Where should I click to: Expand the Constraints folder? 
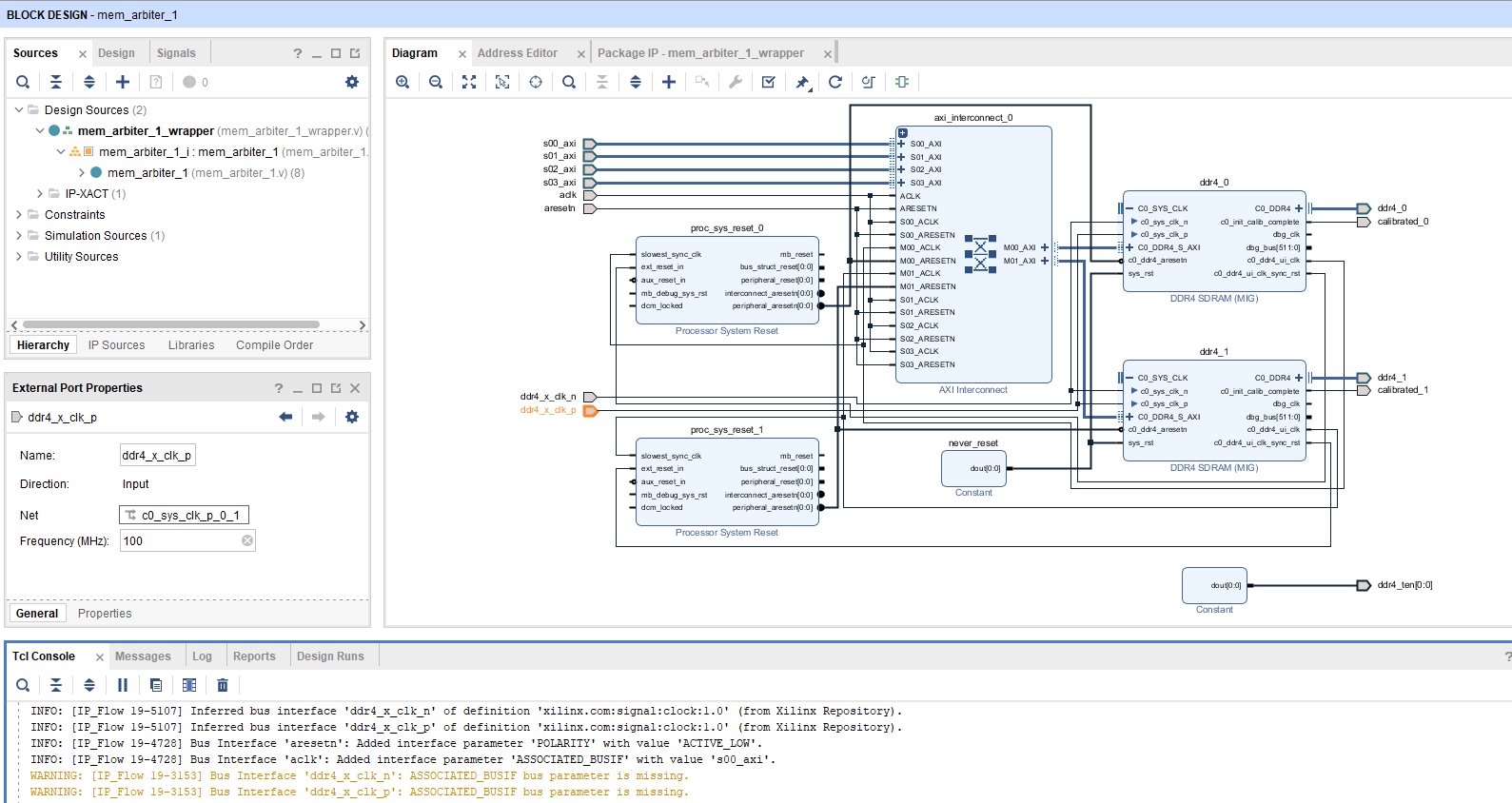coord(19,215)
